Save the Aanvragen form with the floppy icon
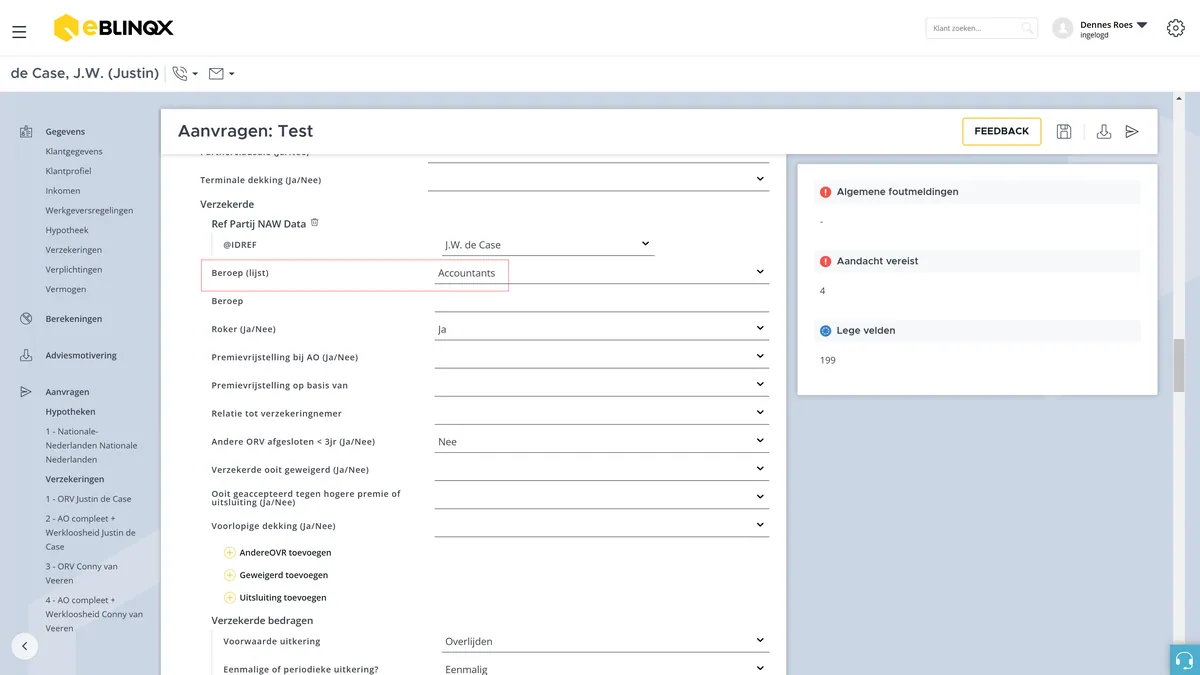The image size is (1200, 675). (x=1064, y=131)
